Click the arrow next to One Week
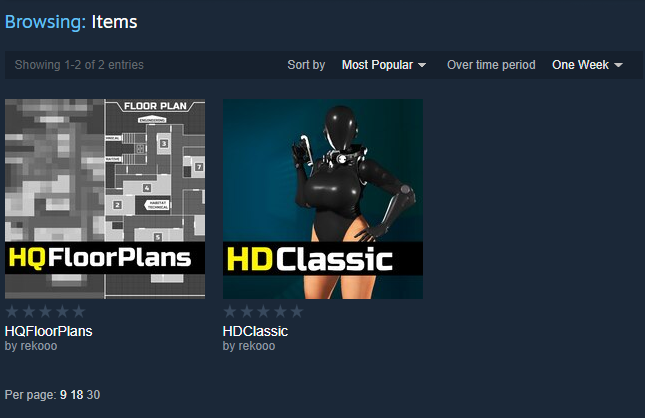The height and width of the screenshot is (418, 645). 618,65
